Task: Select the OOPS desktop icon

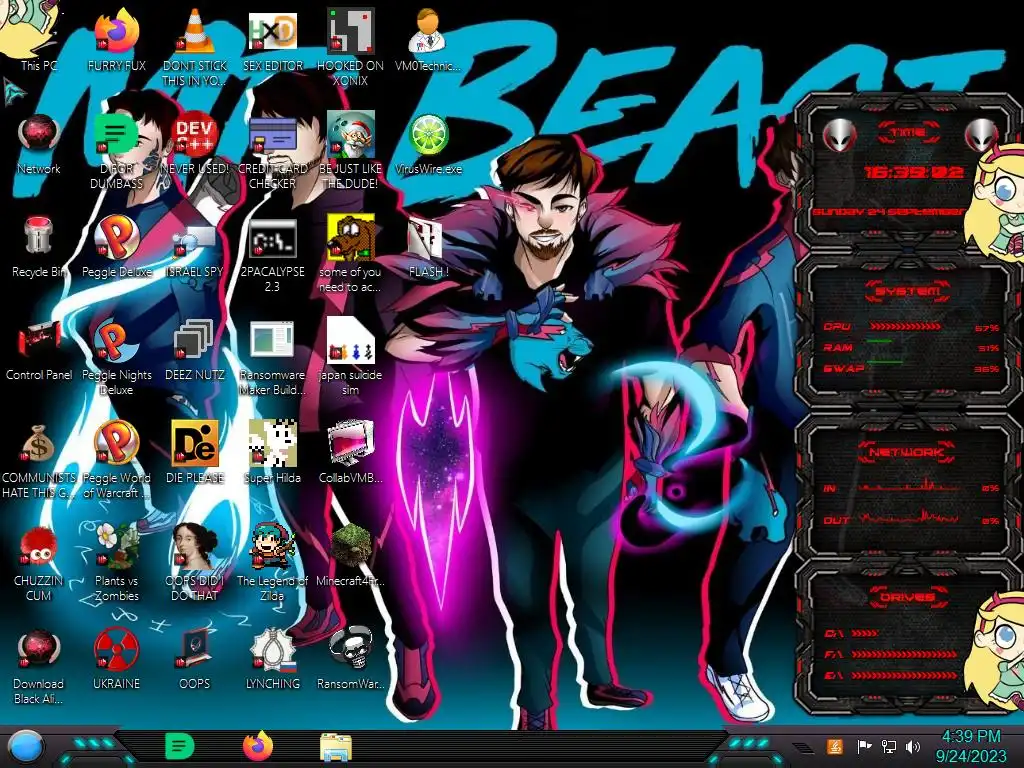Action: [194, 659]
